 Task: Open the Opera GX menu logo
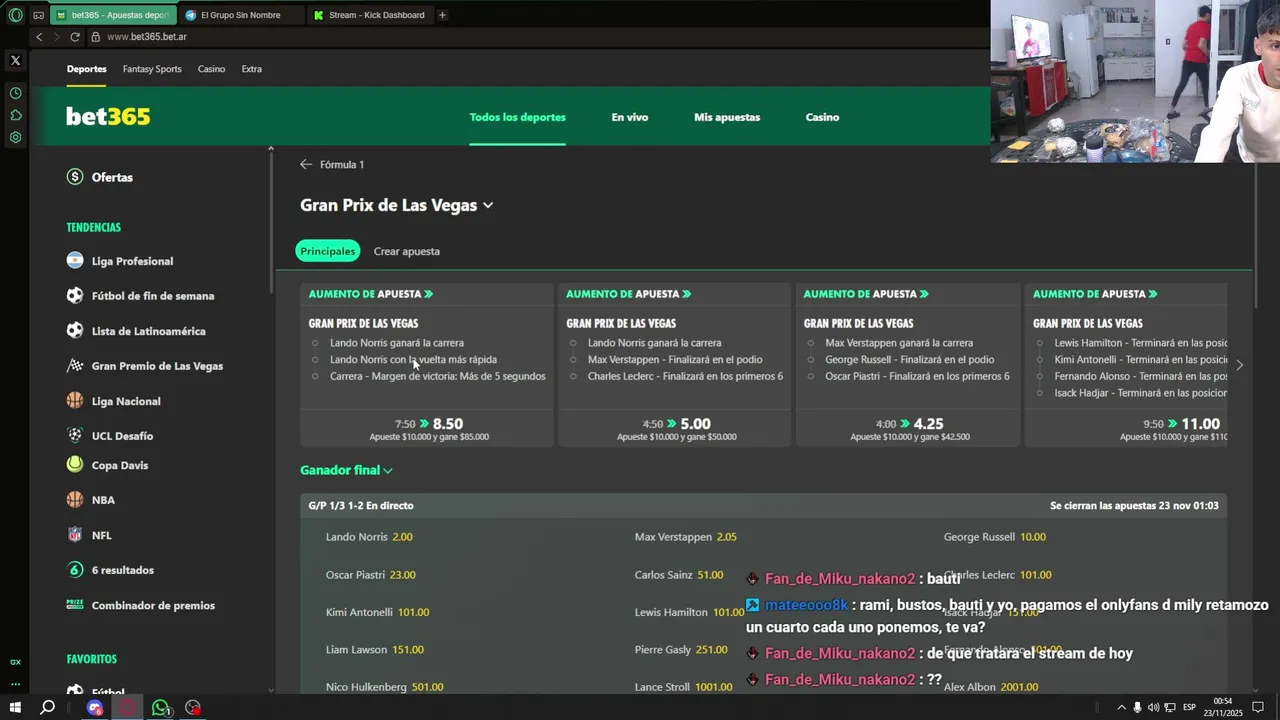pos(15,15)
